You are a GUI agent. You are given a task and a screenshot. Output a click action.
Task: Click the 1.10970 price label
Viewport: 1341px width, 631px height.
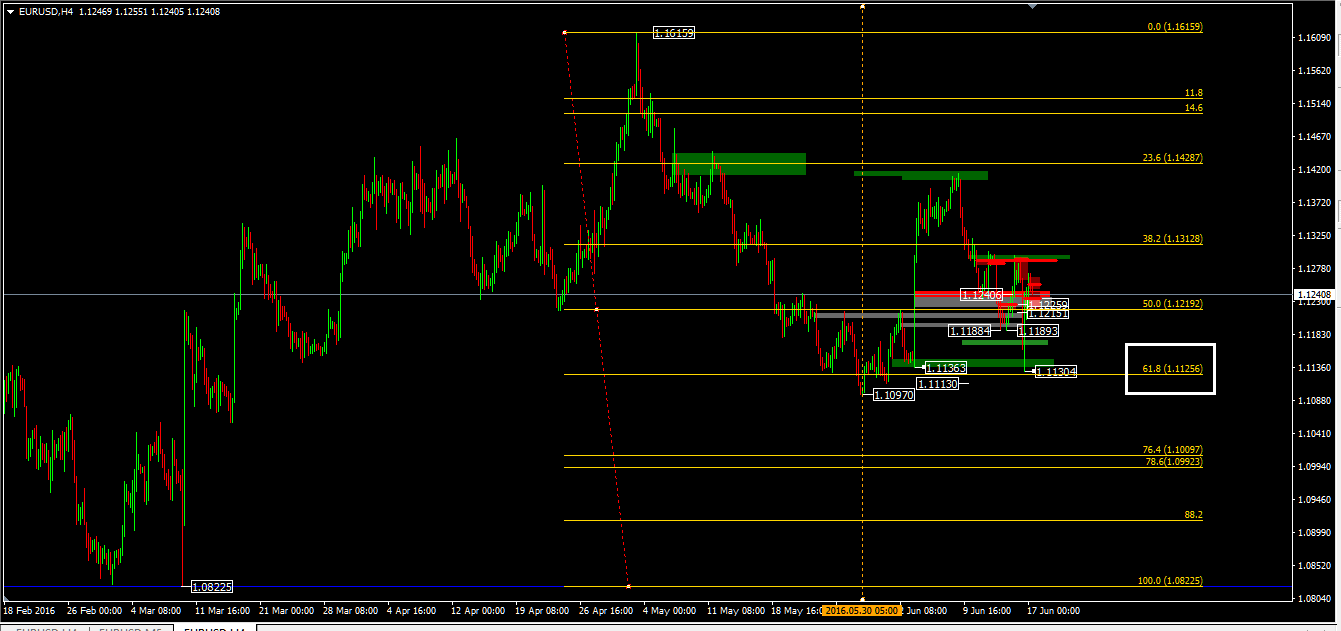click(893, 395)
